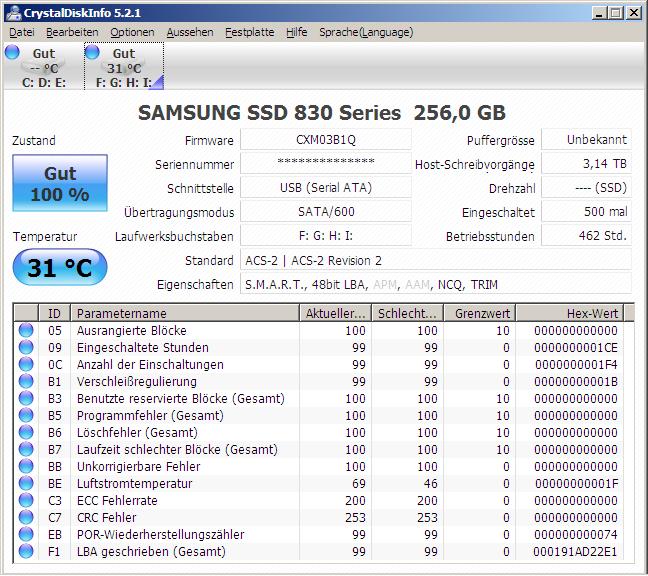The width and height of the screenshot is (648, 576).
Task: Click the Drehzahl value ---- (SSD)
Action: click(x=586, y=188)
